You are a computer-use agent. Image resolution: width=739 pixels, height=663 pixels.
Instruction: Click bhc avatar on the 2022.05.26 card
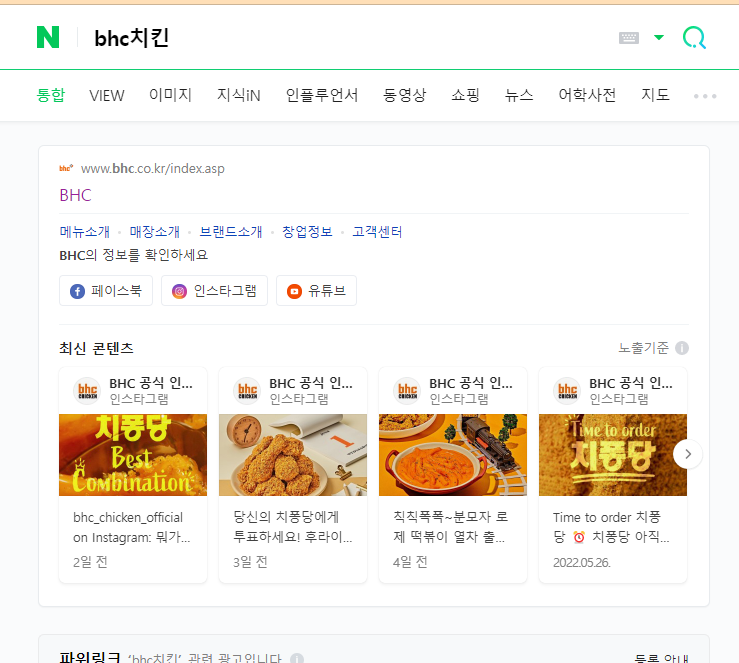point(567,391)
